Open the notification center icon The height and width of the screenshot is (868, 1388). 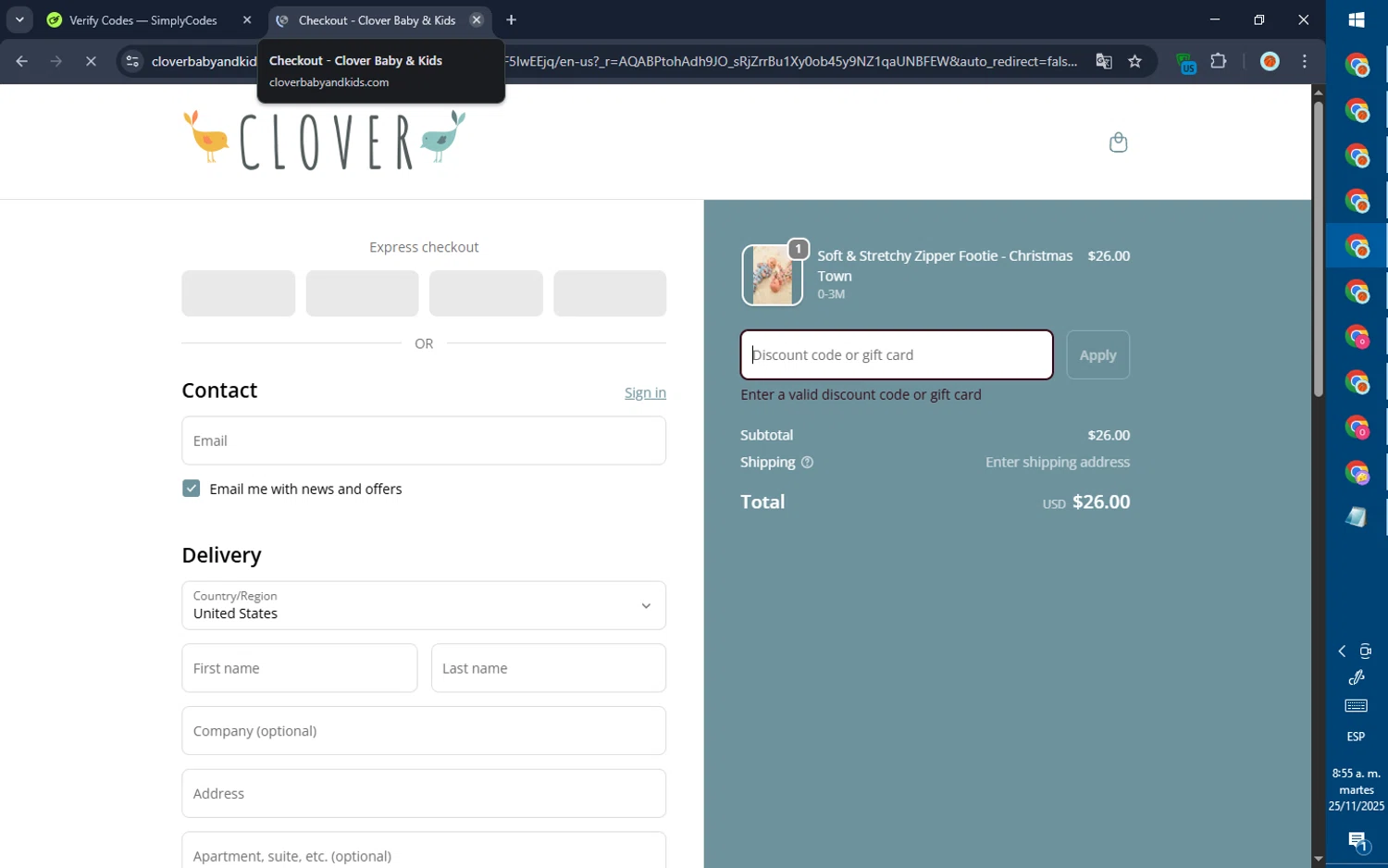[x=1357, y=841]
